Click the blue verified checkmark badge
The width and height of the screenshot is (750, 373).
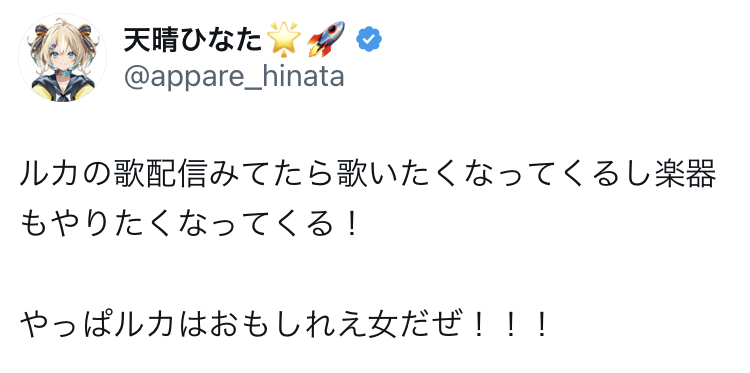[x=369, y=40]
